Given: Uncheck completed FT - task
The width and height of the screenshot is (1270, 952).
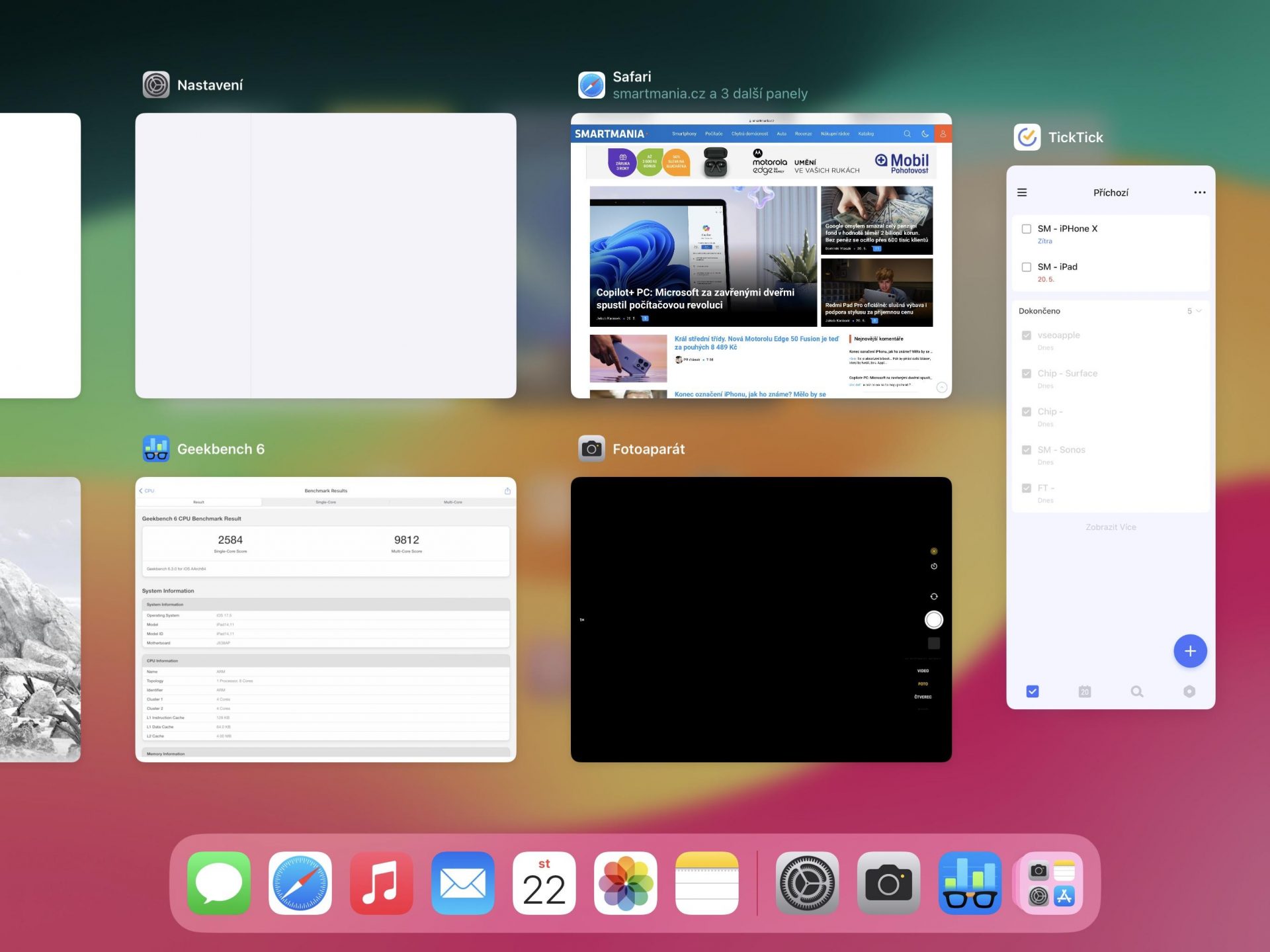Looking at the screenshot, I should (1027, 488).
